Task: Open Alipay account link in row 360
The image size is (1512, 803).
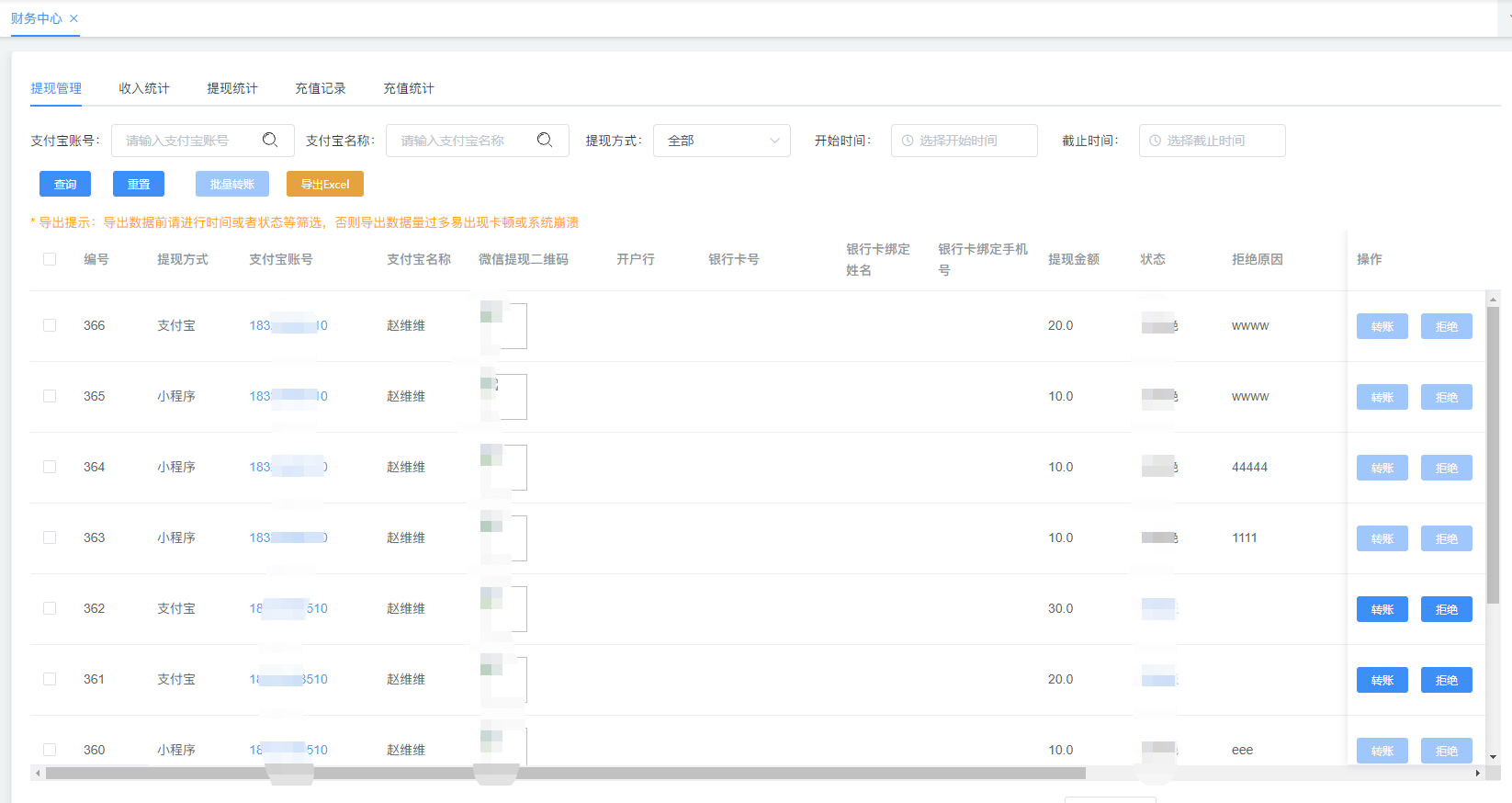Action: click(x=288, y=750)
